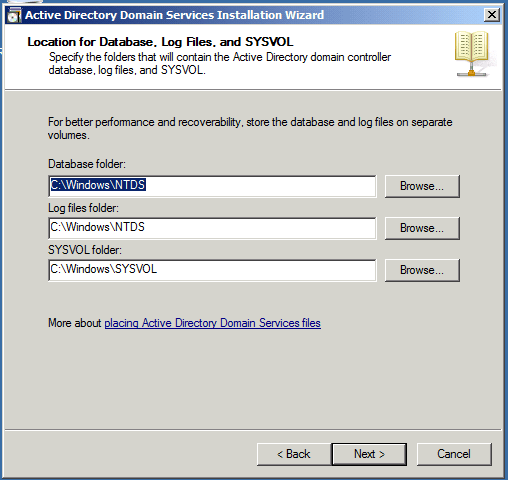Click the 'Log files folder:' label
Screen dimensions: 508x480
coord(83,208)
